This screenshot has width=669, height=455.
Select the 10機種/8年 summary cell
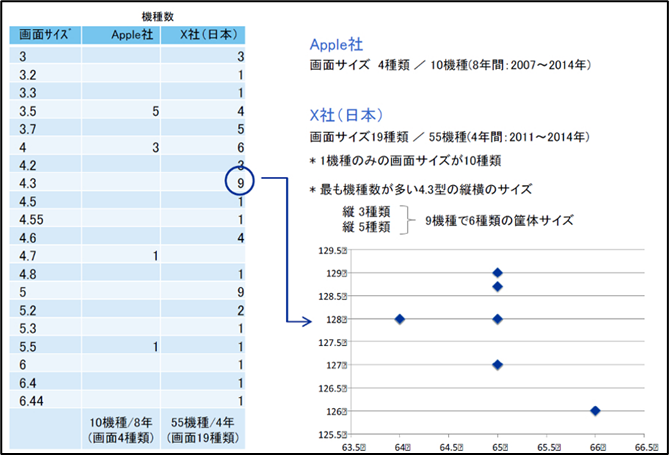point(121,430)
